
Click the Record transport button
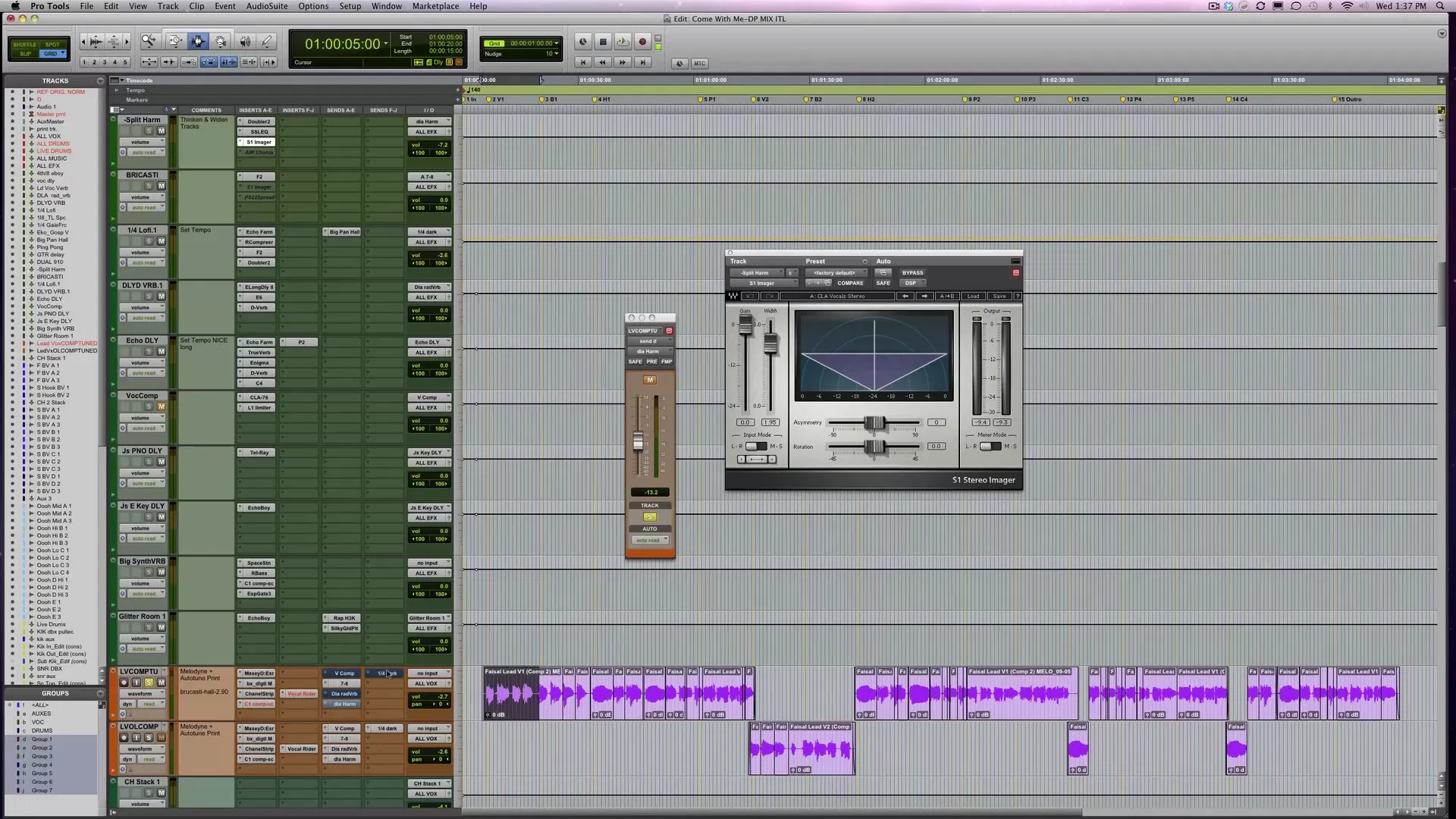point(642,42)
